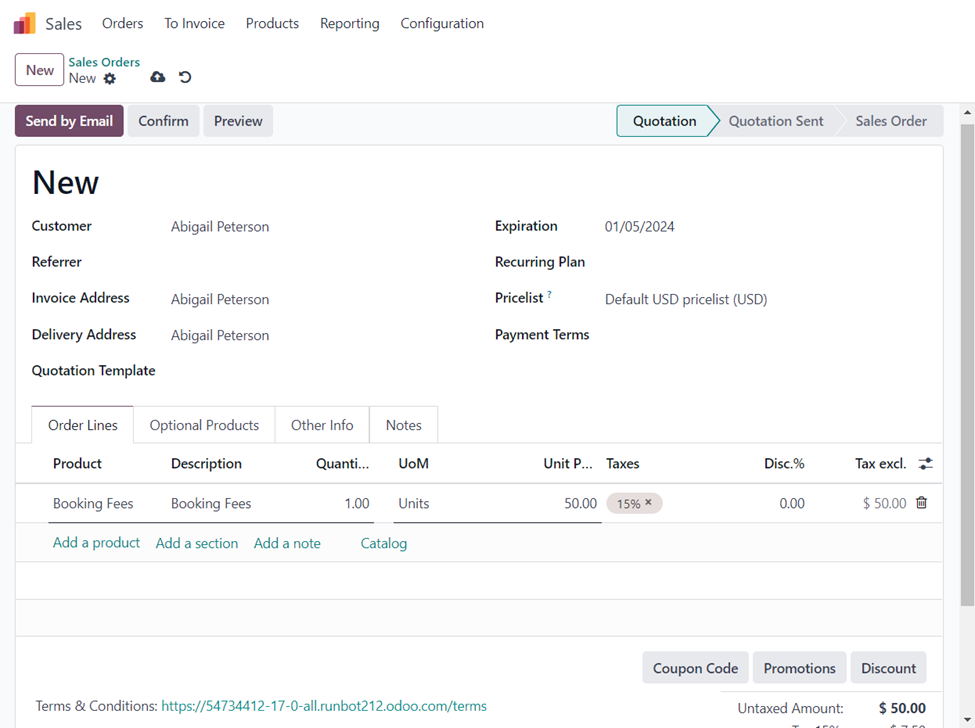Screen dimensions: 975x728
Task: Click the Send by Email button
Action: [x=69, y=121]
